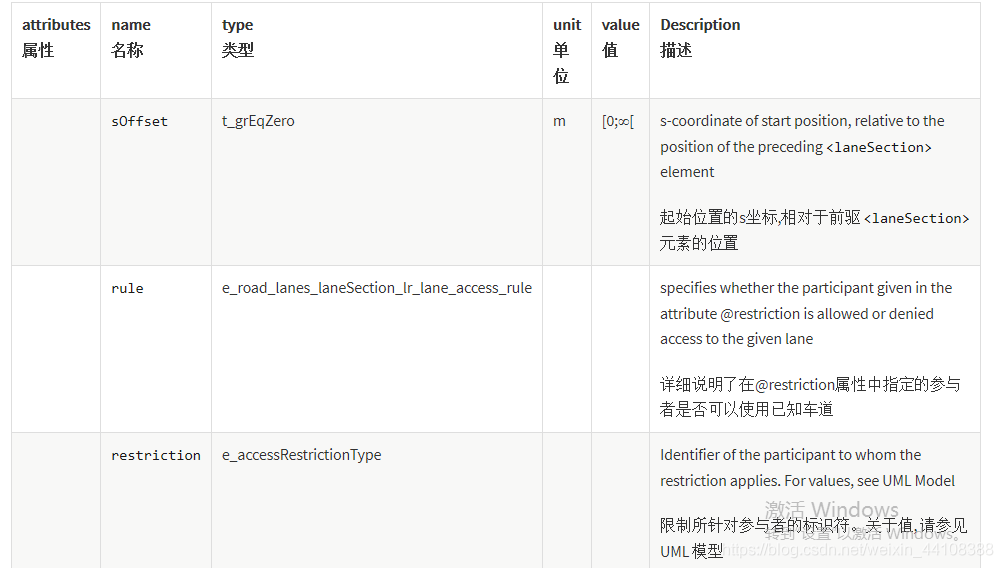Click the blog.csdn.net watermark URL
This screenshot has width=1003, height=568.
(858, 550)
